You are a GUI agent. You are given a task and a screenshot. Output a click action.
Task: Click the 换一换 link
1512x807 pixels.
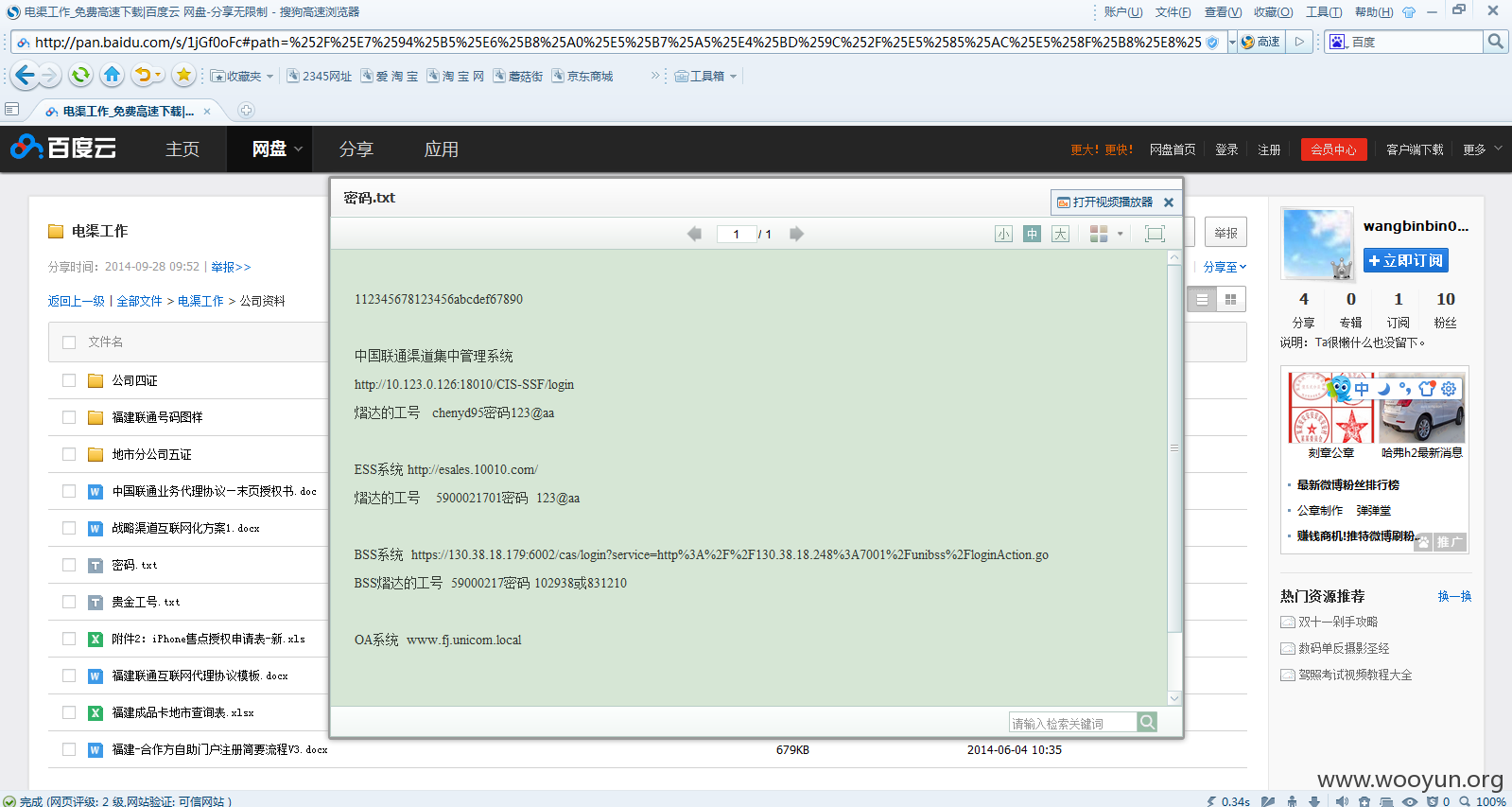(x=1454, y=596)
